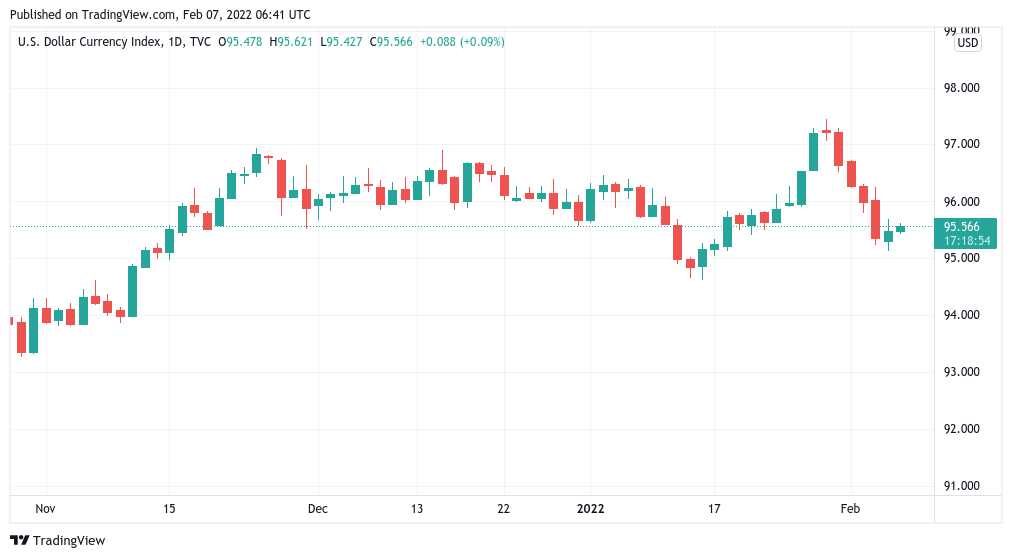Select the 2022 label on time axis
The image size is (1012, 558).
[591, 509]
